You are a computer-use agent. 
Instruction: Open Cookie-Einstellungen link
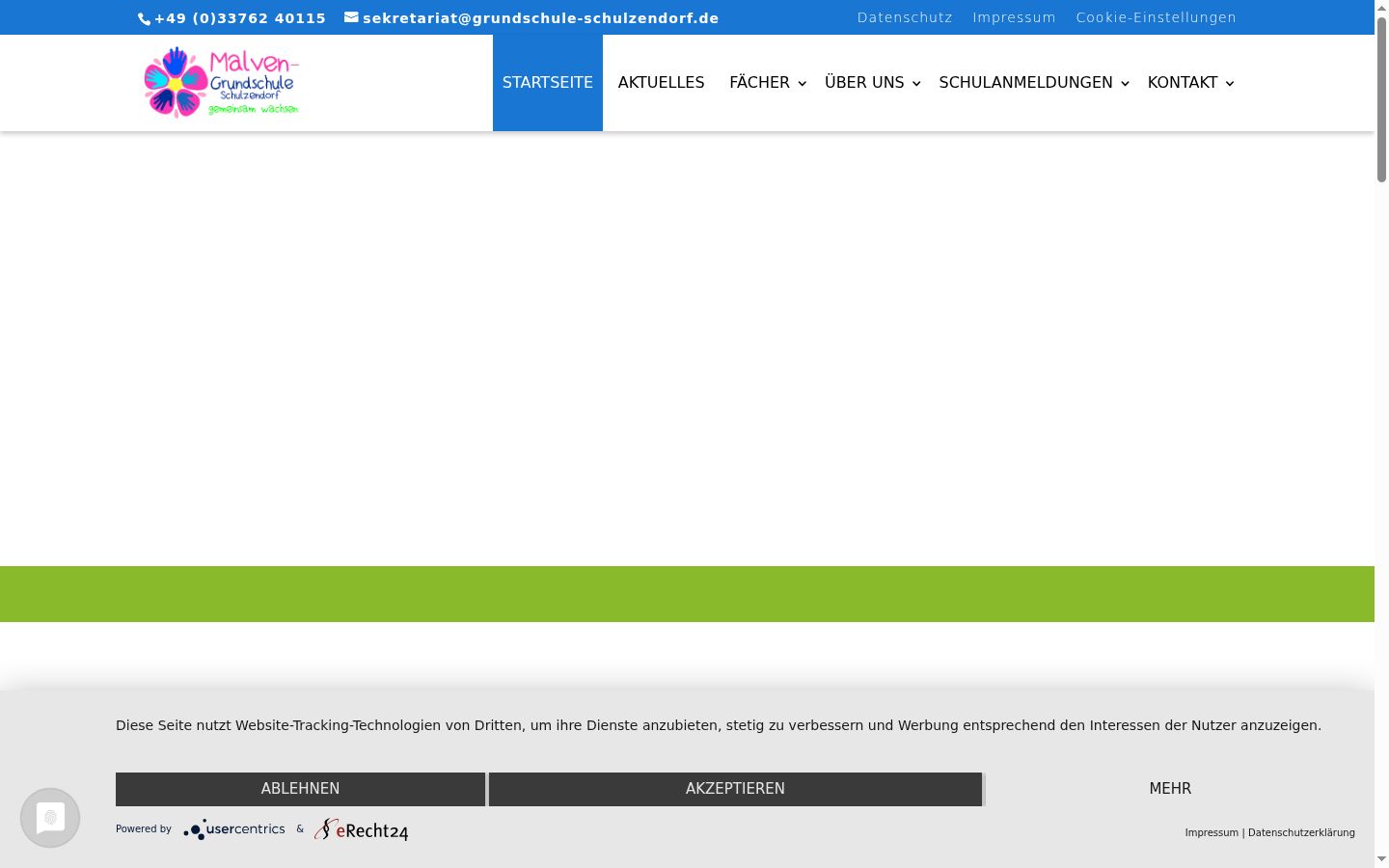[1156, 17]
